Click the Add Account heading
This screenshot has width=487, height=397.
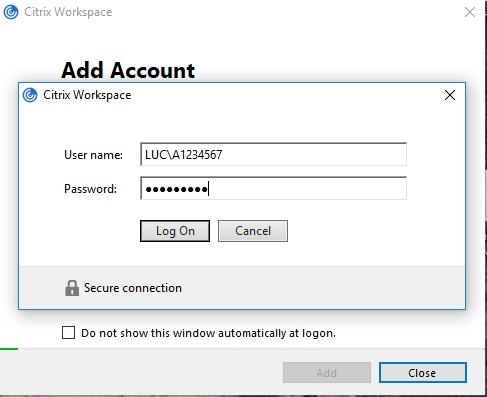click(128, 70)
